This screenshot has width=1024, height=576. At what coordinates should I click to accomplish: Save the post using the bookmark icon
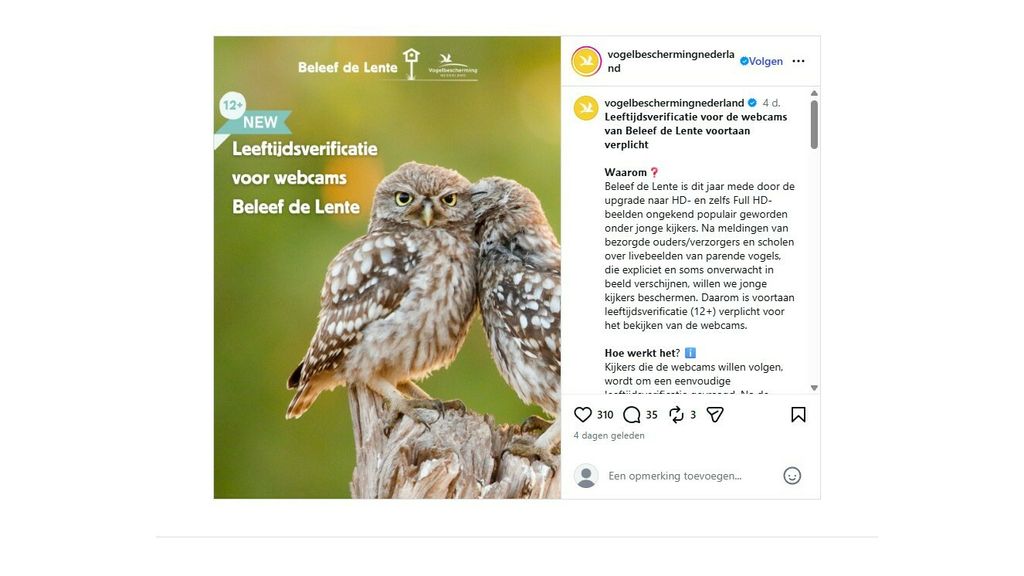(x=798, y=413)
